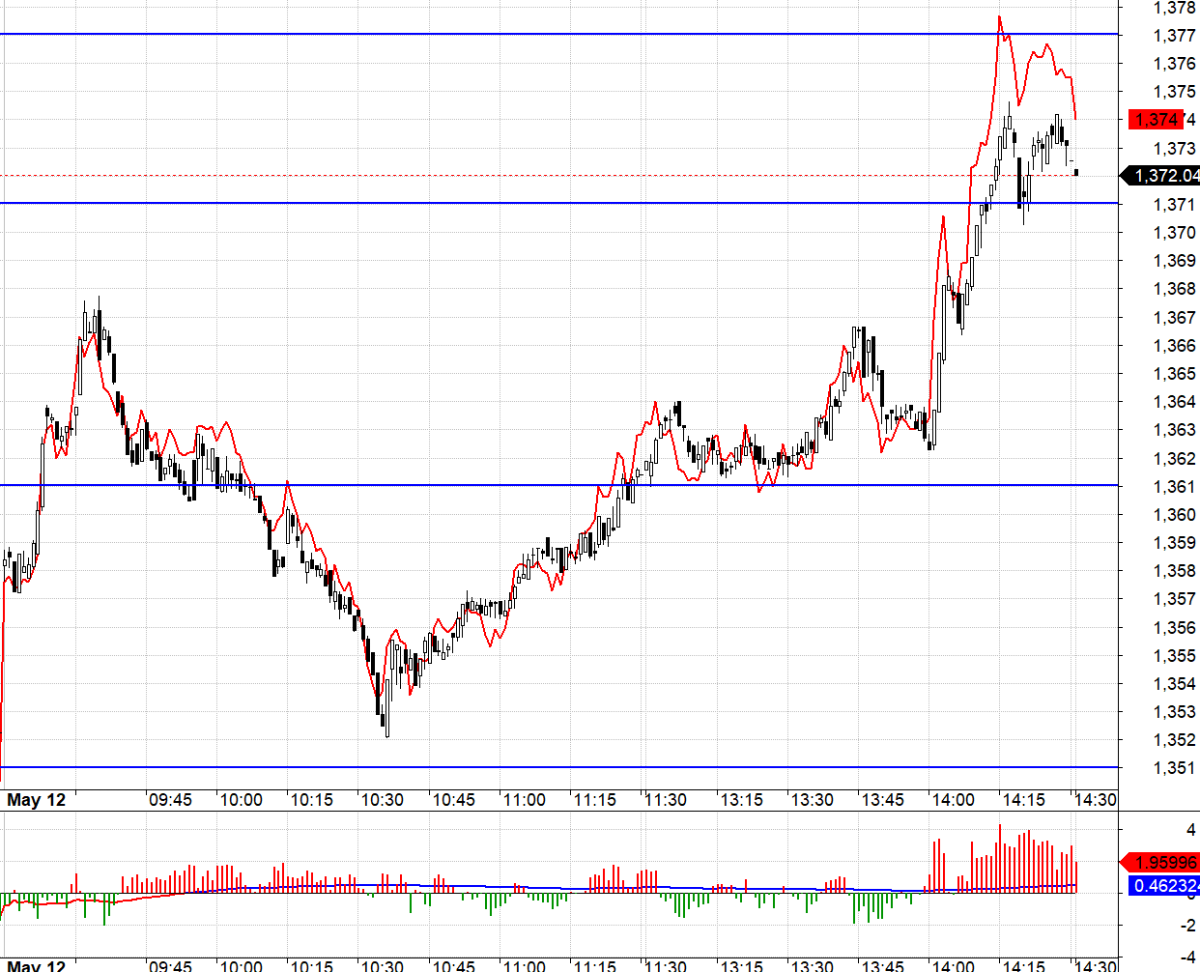Click the tallest red histogram bar
This screenshot has width=1200, height=972.
1000,859
